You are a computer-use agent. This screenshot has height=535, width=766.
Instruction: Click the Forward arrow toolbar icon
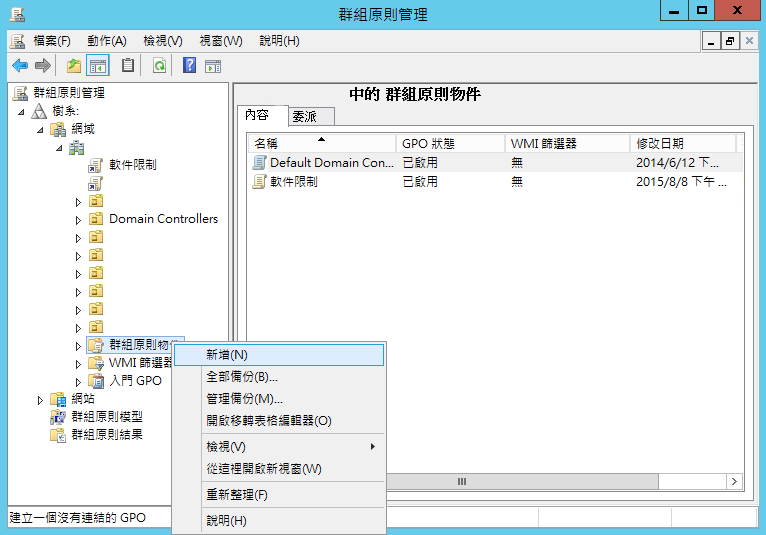point(43,65)
